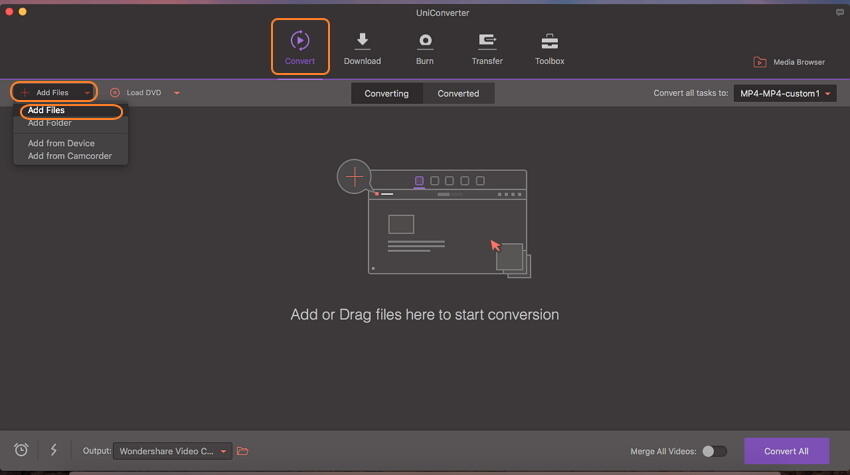Image resolution: width=850 pixels, height=475 pixels.
Task: Click the lightning high-speed conversion icon
Action: [54, 450]
